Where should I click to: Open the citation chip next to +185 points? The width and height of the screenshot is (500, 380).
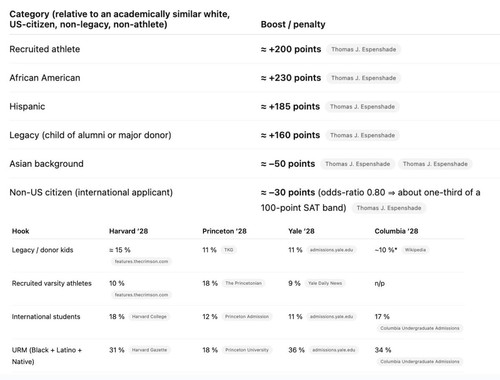click(362, 107)
